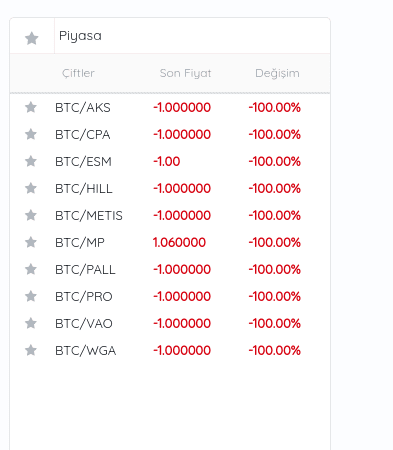Open the BTC/AKS trading pair
This screenshot has width=393, height=450.
[83, 108]
